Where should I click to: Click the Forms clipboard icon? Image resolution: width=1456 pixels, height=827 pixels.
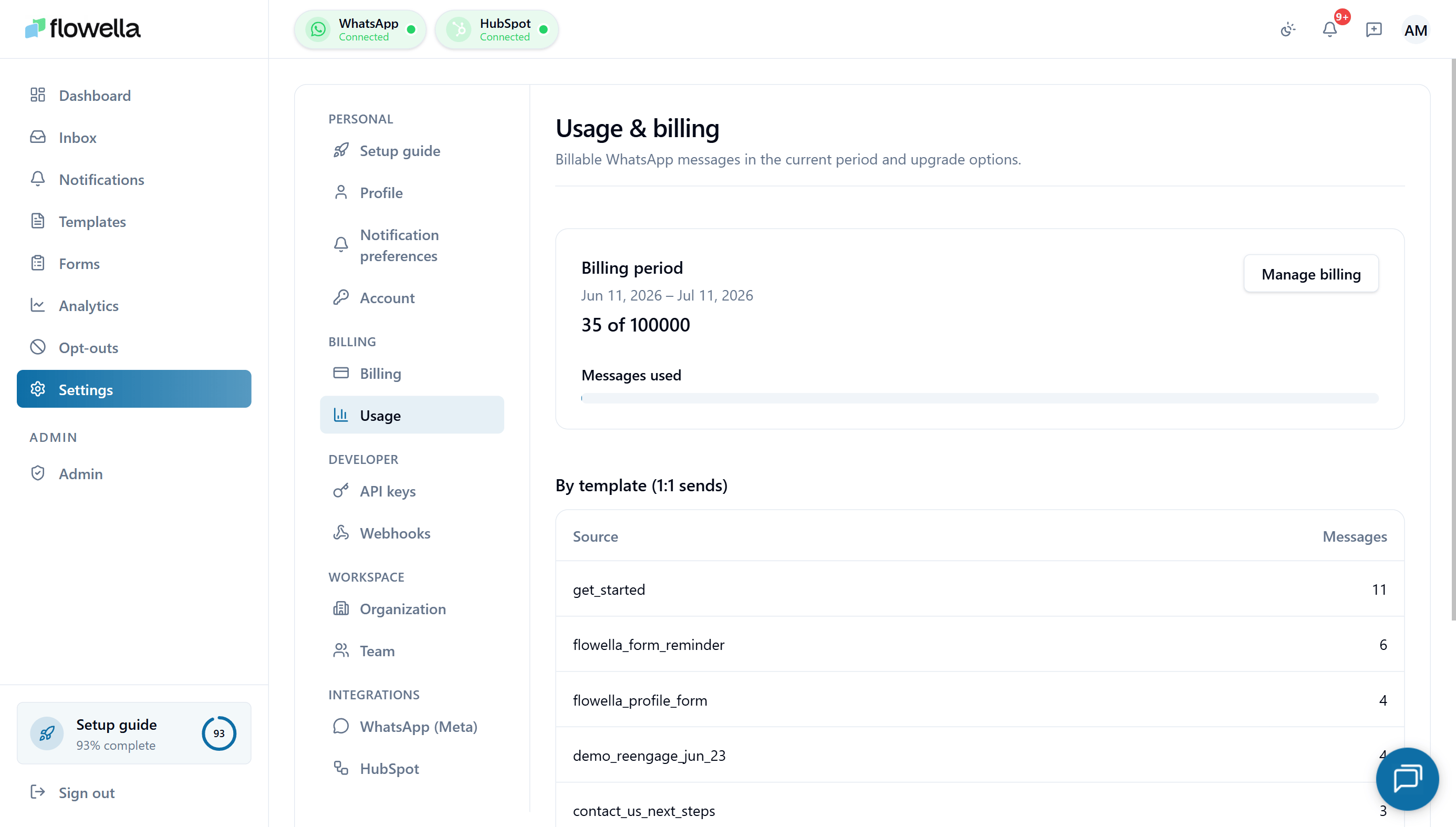(37, 263)
